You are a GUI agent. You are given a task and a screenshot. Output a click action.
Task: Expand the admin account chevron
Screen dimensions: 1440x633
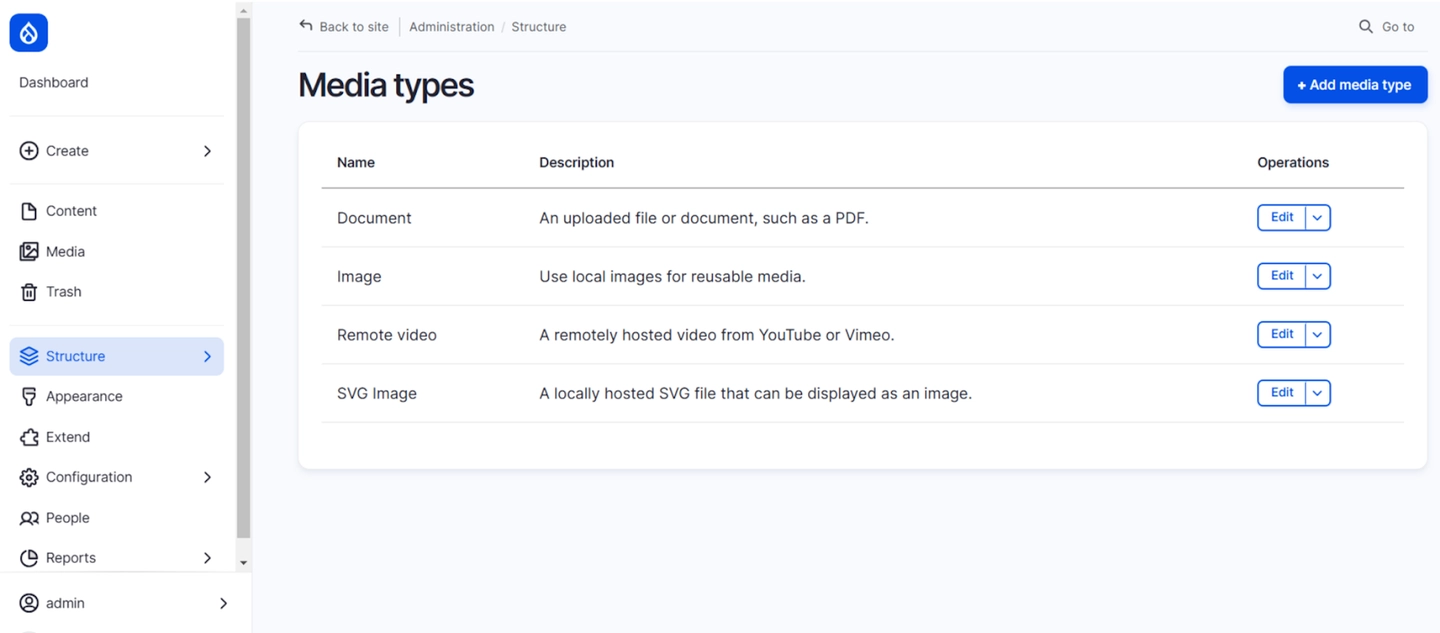(x=223, y=603)
